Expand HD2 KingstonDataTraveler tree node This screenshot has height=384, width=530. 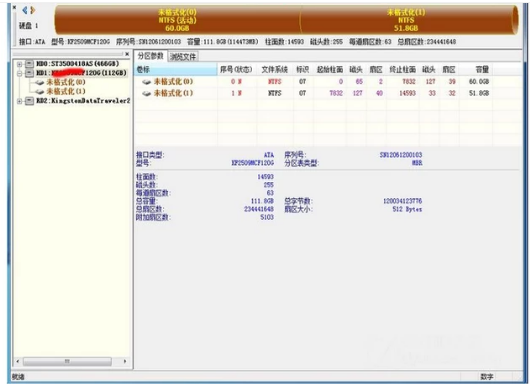20,101
